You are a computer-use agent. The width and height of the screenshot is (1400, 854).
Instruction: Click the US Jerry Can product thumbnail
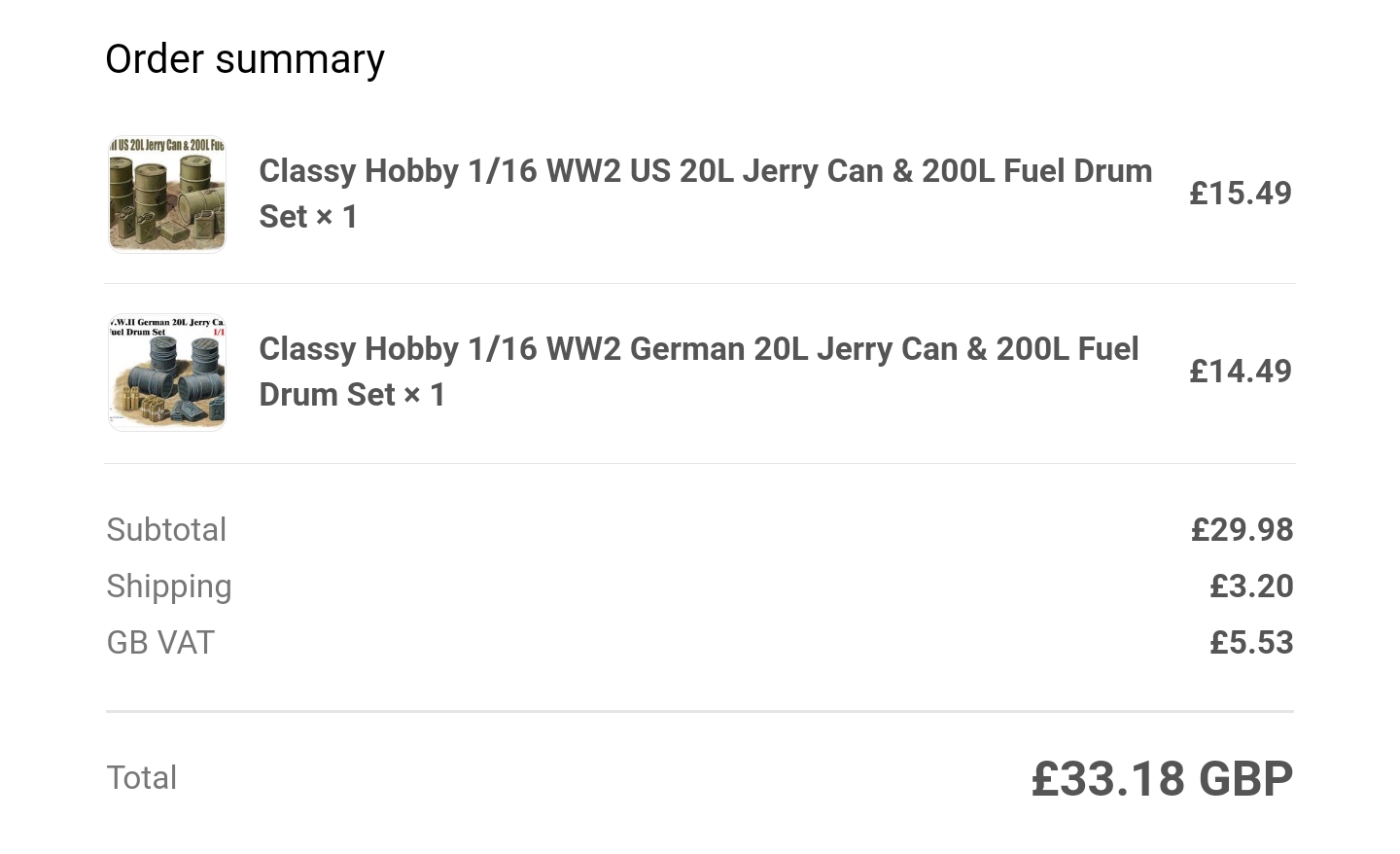(x=167, y=195)
